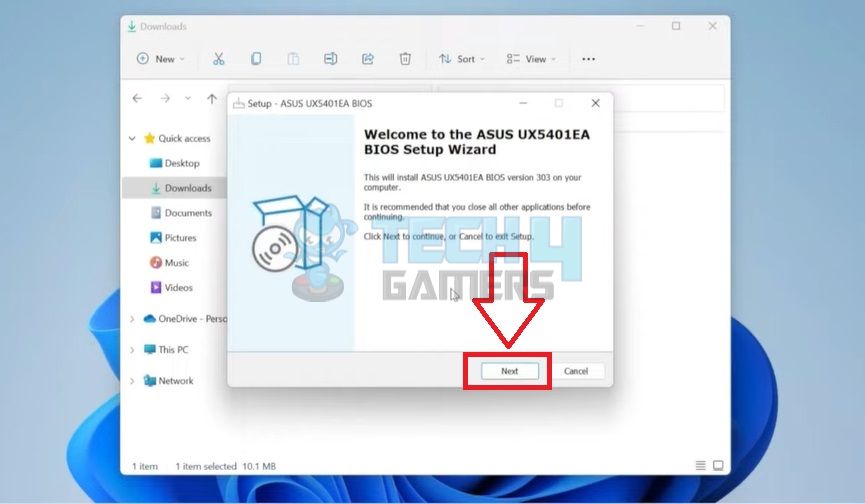Open the View dropdown in File Explorer
Screen dimensions: 865x504
pyautogui.click(x=531, y=59)
